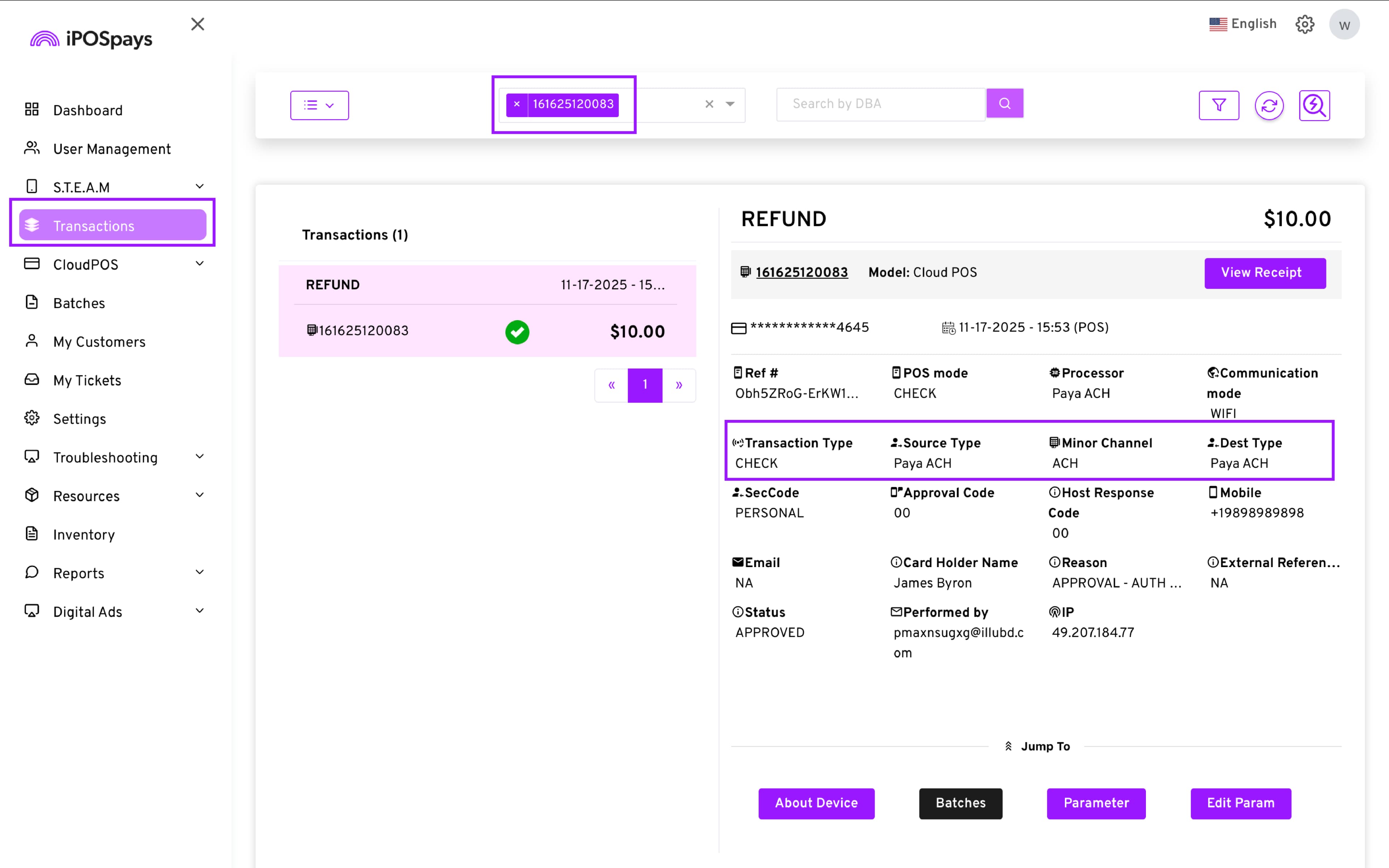Image resolution: width=1389 pixels, height=868 pixels.
Task: Open the list view dropdown button
Action: tap(319, 105)
